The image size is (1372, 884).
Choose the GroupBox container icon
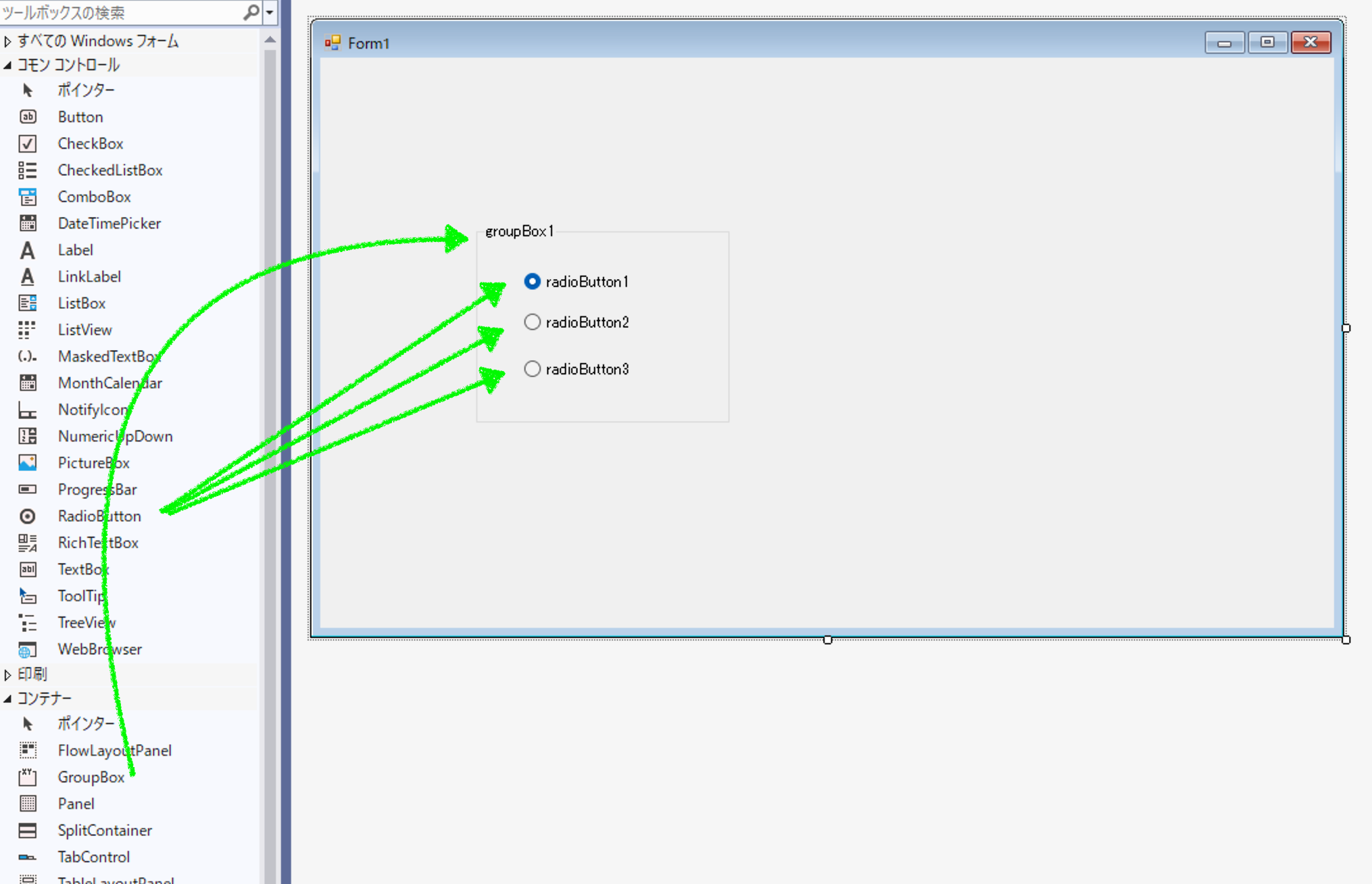[28, 777]
